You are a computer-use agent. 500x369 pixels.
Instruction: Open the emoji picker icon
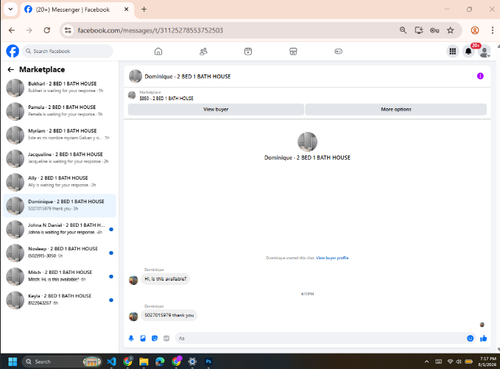470,338
